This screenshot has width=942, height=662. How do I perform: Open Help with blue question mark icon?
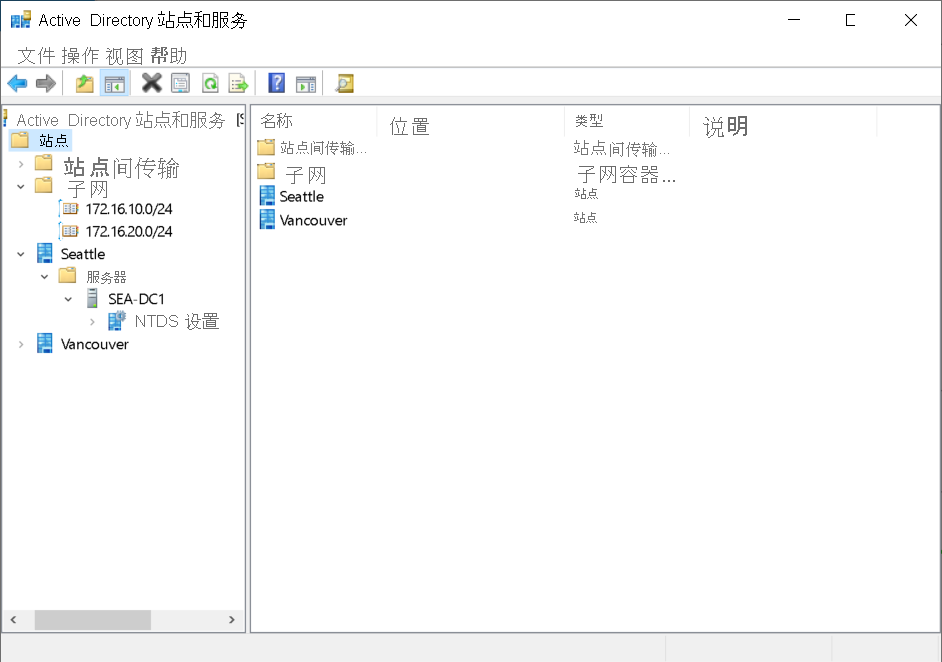pyautogui.click(x=276, y=83)
